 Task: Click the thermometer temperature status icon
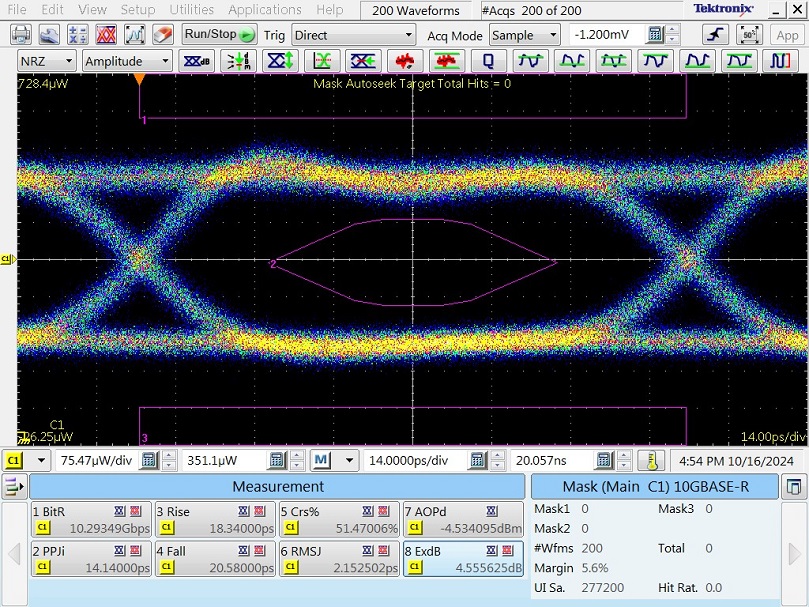point(651,460)
